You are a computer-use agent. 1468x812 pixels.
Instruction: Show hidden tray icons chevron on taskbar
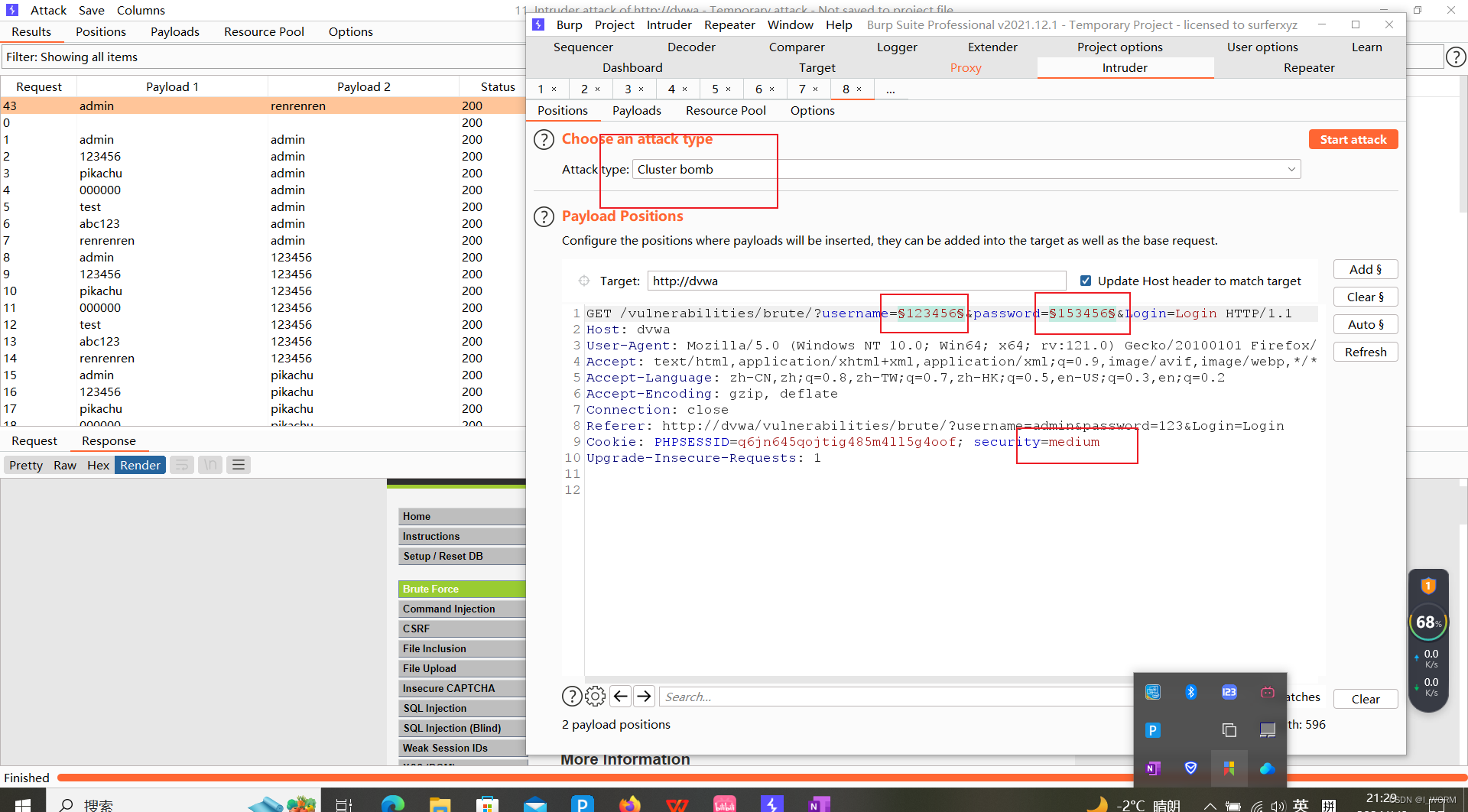click(x=1210, y=805)
